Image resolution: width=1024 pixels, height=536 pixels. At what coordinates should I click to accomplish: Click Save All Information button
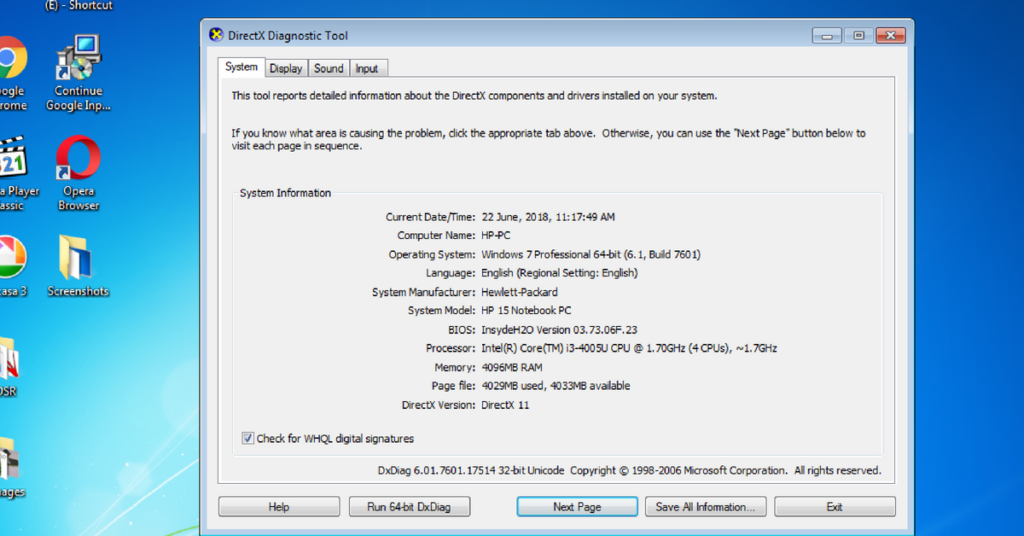(705, 507)
